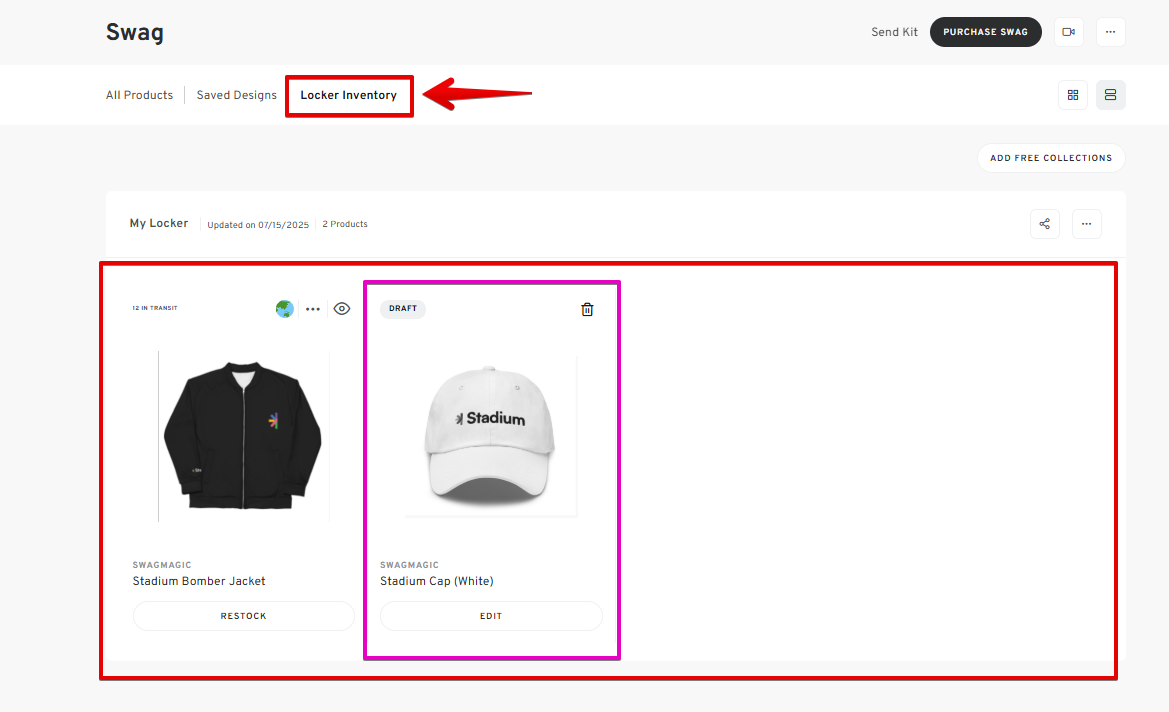Click the Send Kit link
This screenshot has height=712, width=1169.
pos(894,32)
